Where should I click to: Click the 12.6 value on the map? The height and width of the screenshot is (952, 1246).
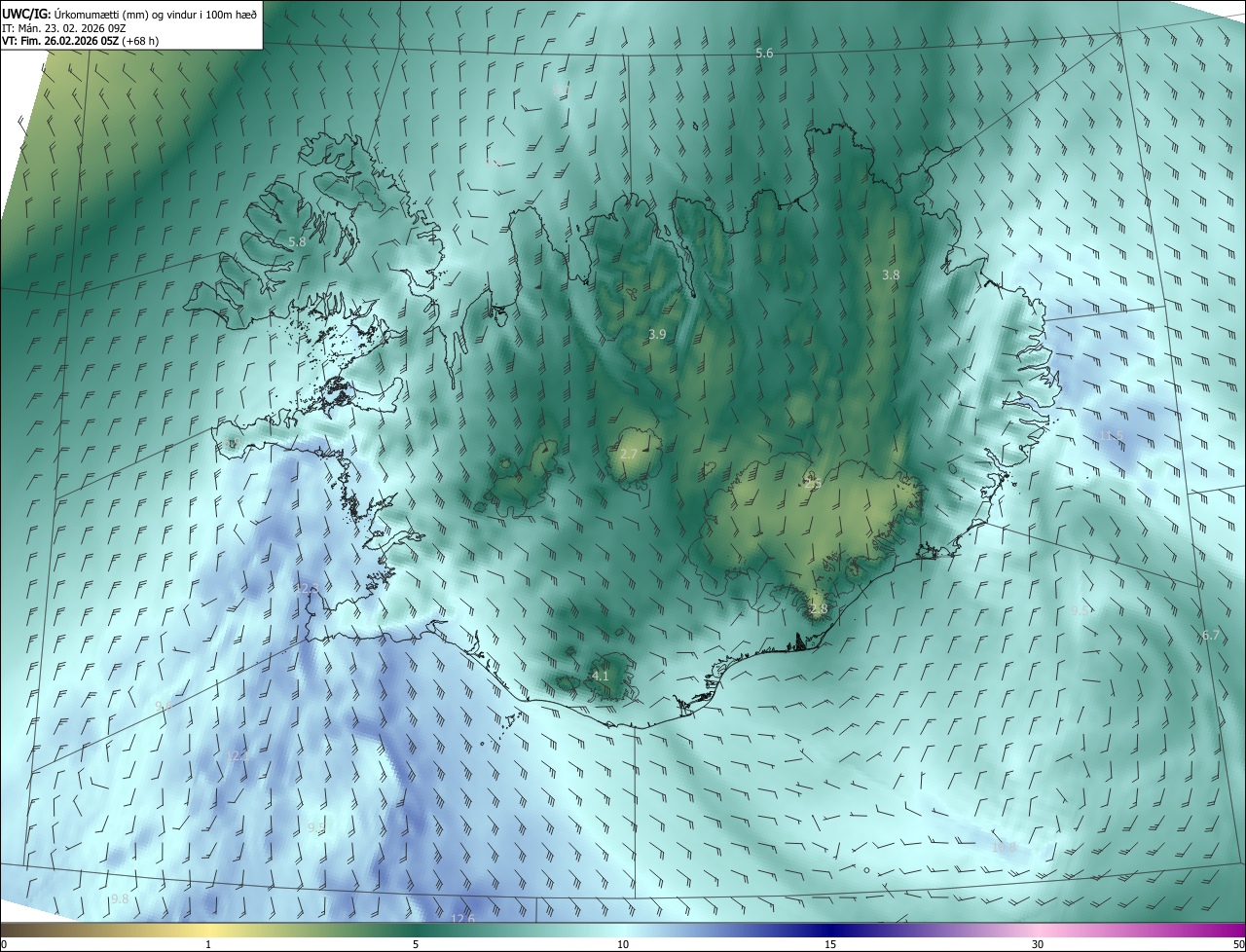click(462, 919)
